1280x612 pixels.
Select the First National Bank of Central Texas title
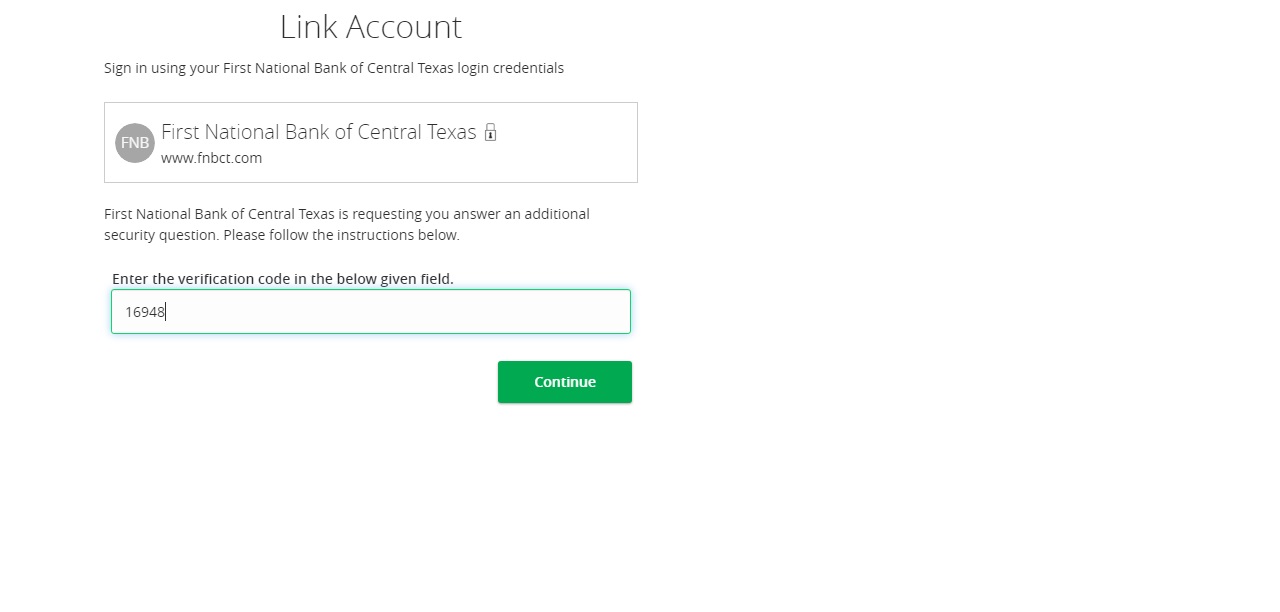pyautogui.click(x=318, y=132)
